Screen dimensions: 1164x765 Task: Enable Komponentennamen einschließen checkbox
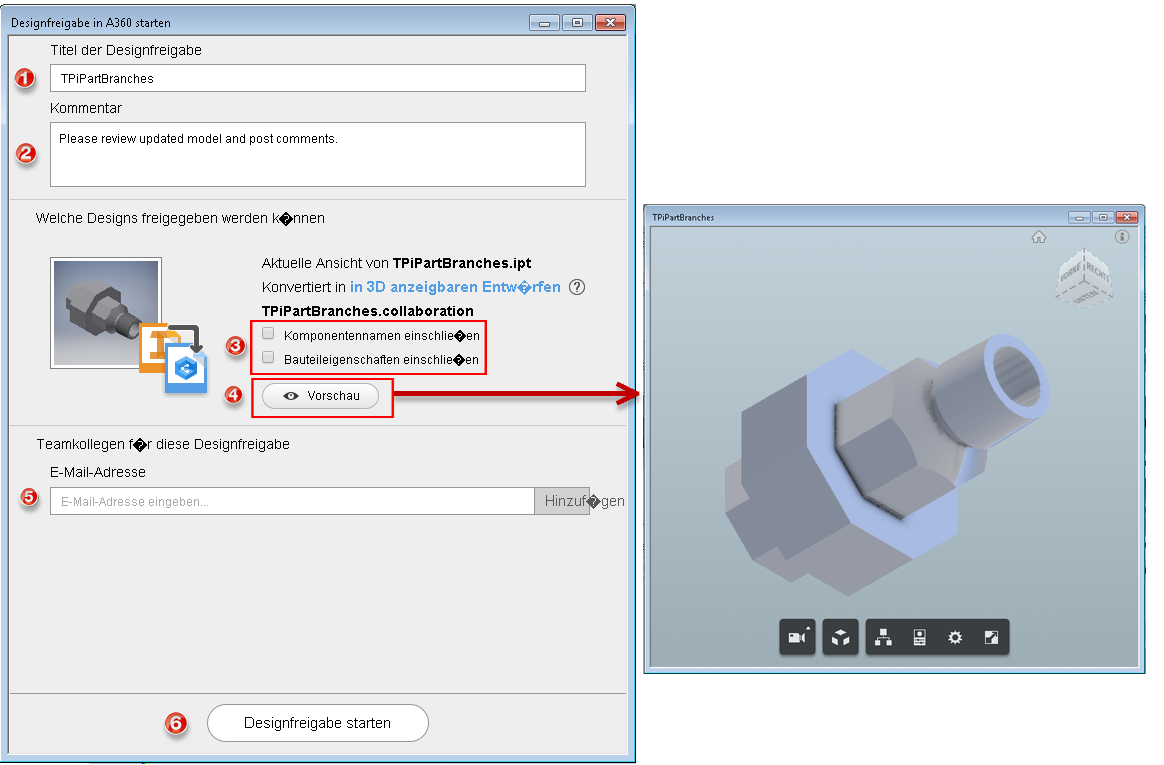[268, 334]
